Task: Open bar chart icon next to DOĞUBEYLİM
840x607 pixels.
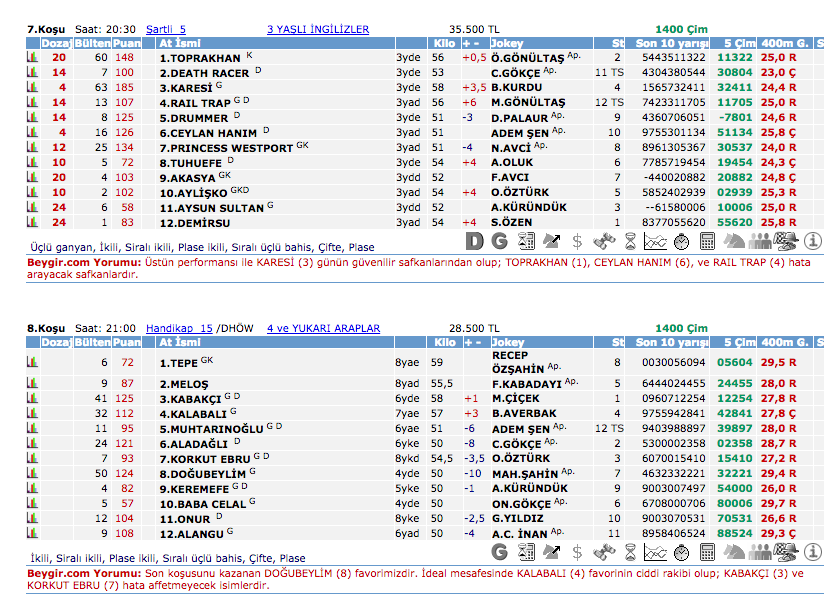Action: (x=32, y=473)
